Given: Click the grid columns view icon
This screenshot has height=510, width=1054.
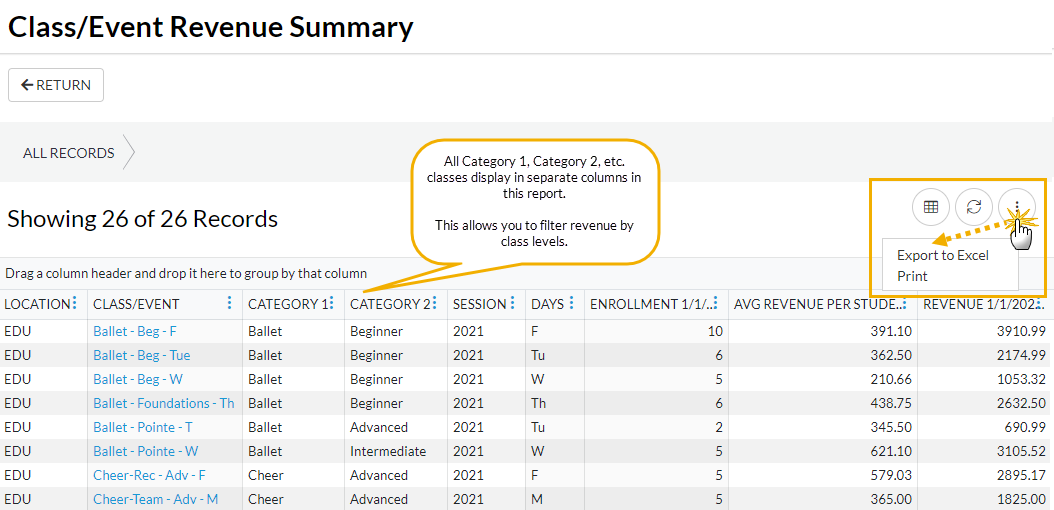Looking at the screenshot, I should pyautogui.click(x=931, y=207).
